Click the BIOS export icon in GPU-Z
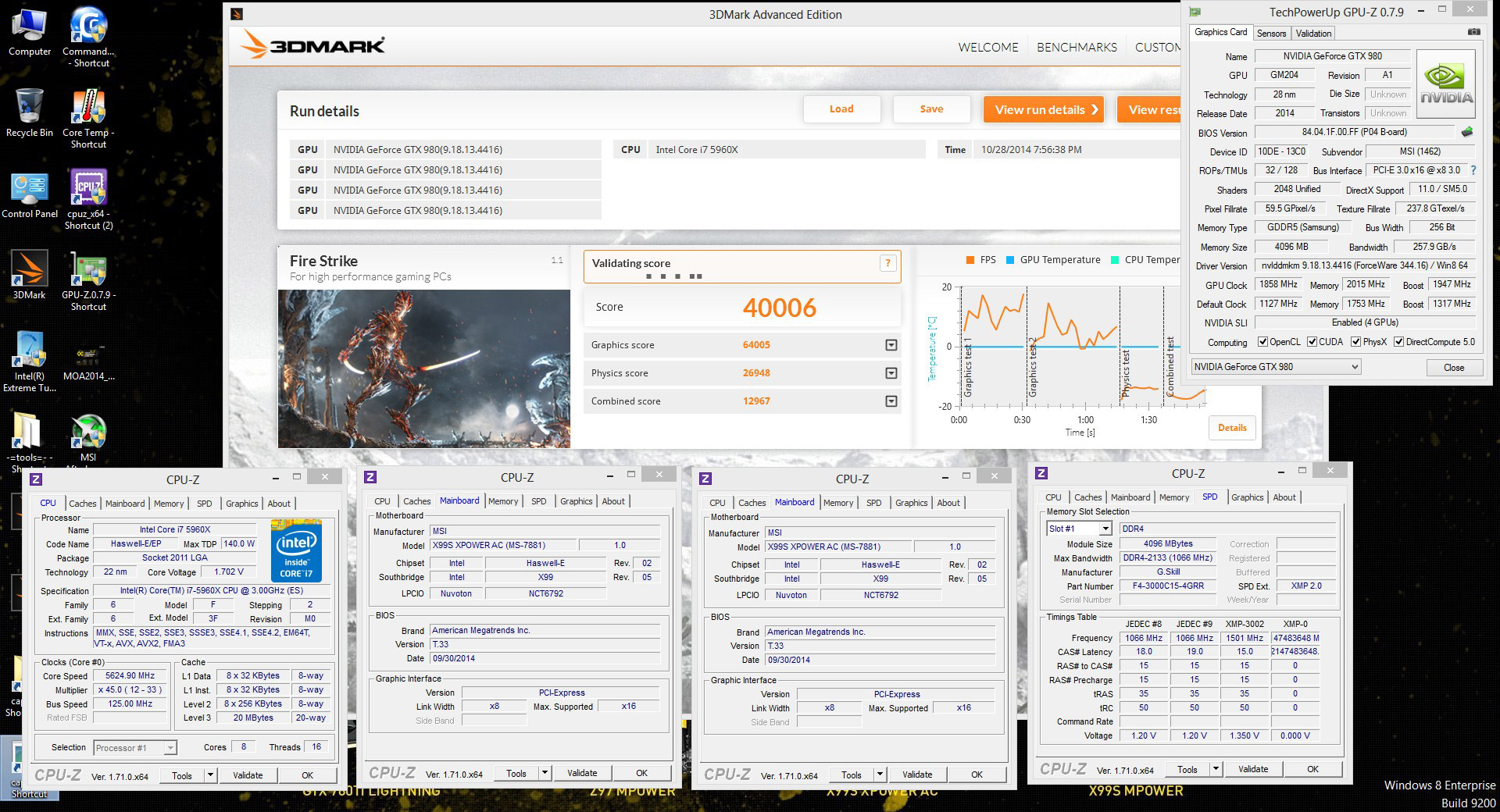The width and height of the screenshot is (1500, 812). click(x=1466, y=132)
